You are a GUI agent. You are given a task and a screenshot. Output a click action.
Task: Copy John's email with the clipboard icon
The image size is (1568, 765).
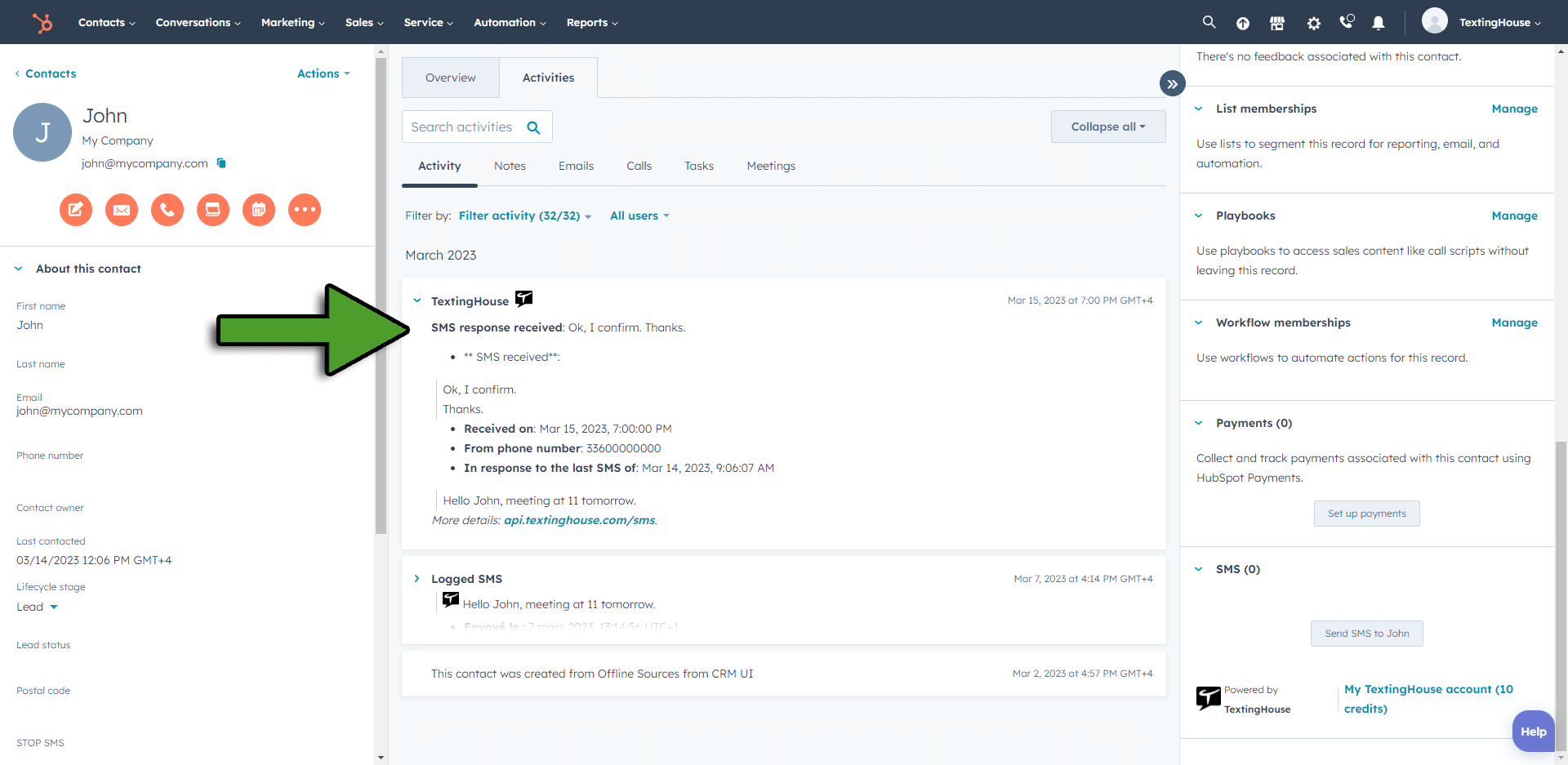pyautogui.click(x=221, y=163)
